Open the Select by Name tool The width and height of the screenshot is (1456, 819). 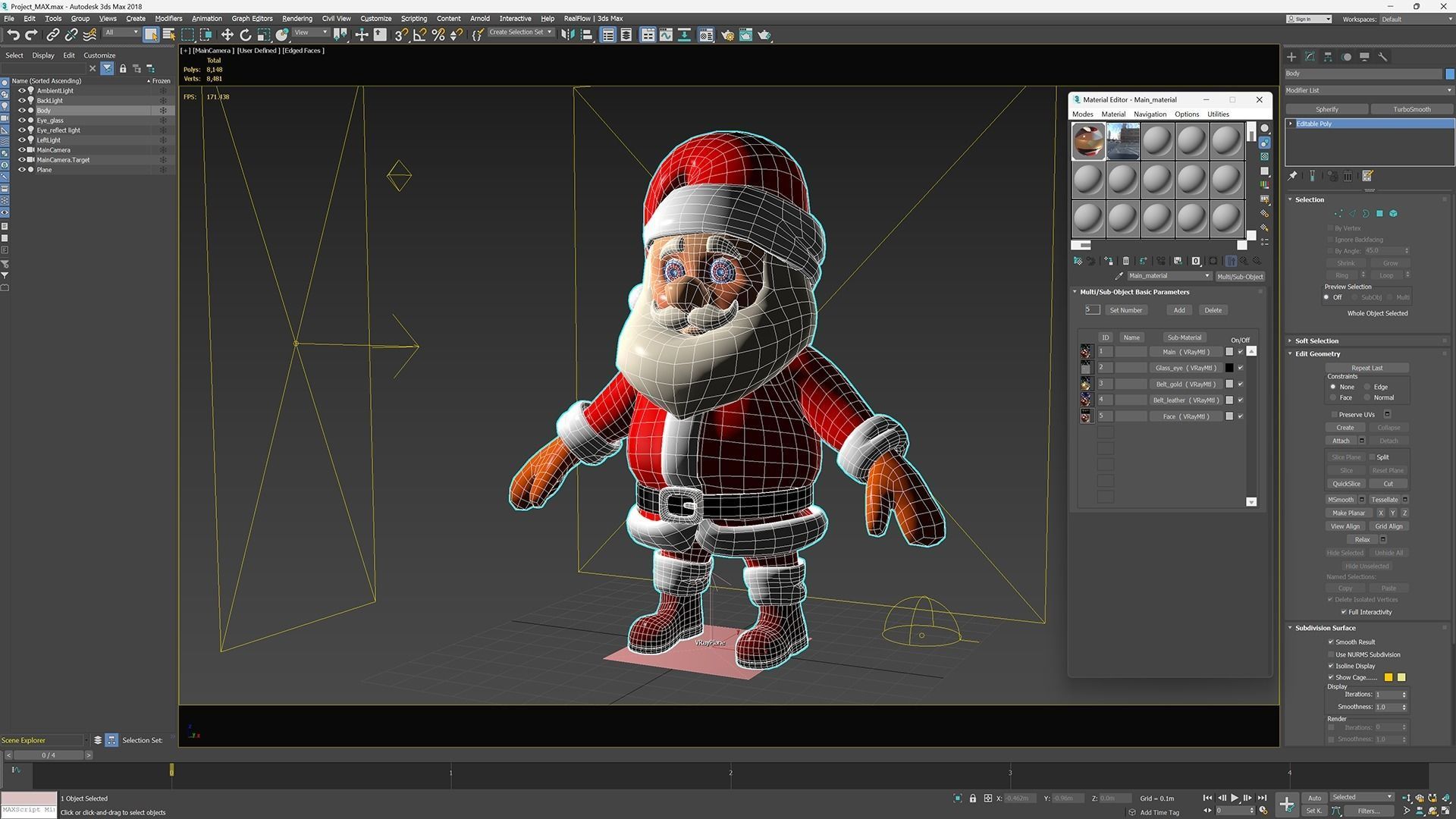click(168, 35)
